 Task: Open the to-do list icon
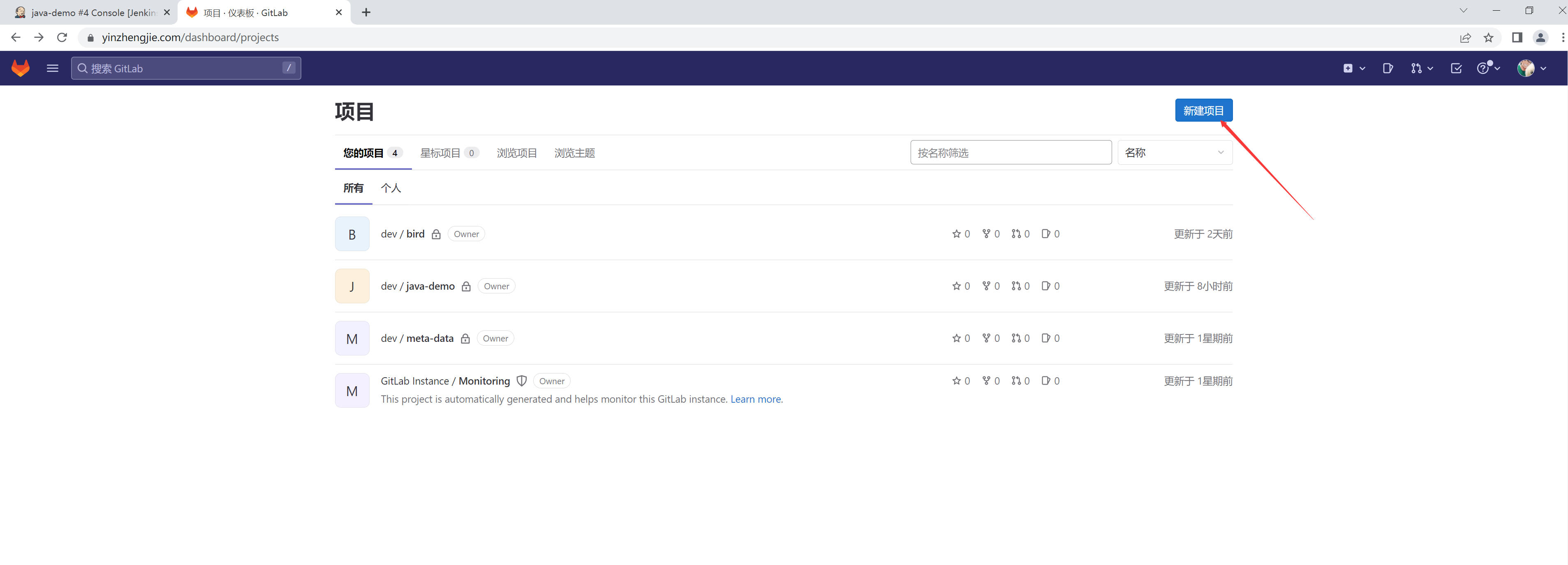pos(1455,68)
